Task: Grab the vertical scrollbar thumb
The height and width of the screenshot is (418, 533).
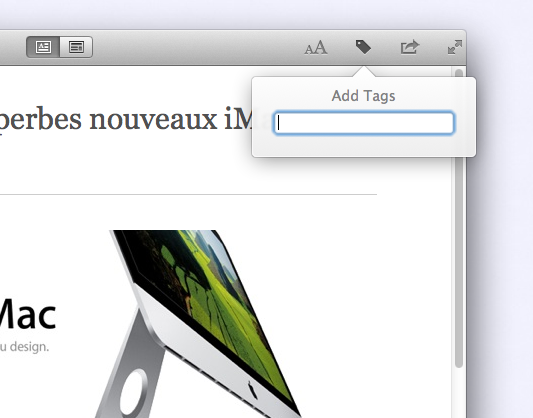Action: click(459, 217)
